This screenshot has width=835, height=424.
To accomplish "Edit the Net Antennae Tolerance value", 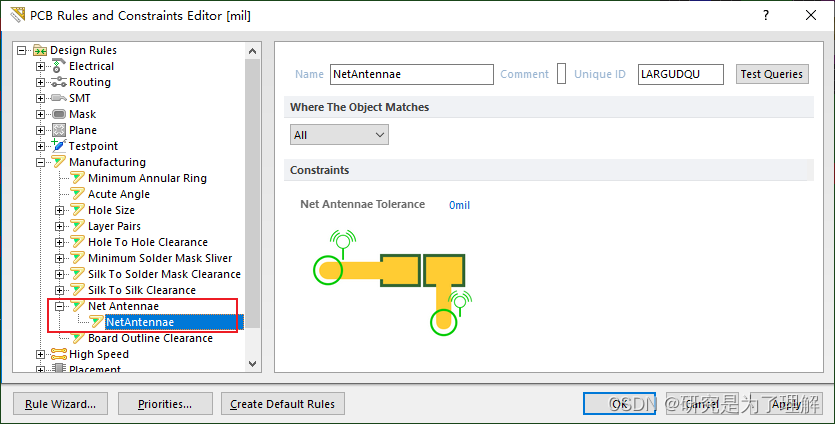I will click(459, 205).
